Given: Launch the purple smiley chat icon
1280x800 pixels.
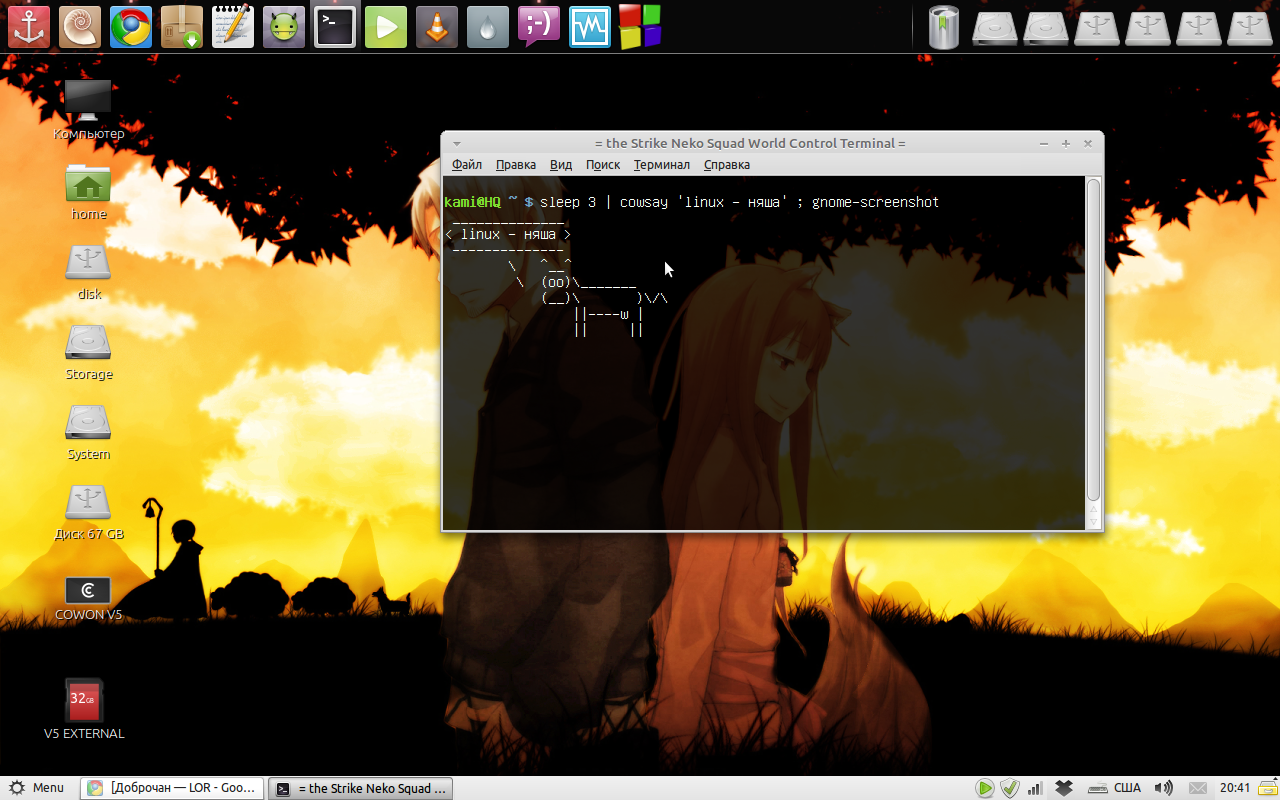Looking at the screenshot, I should click(539, 27).
